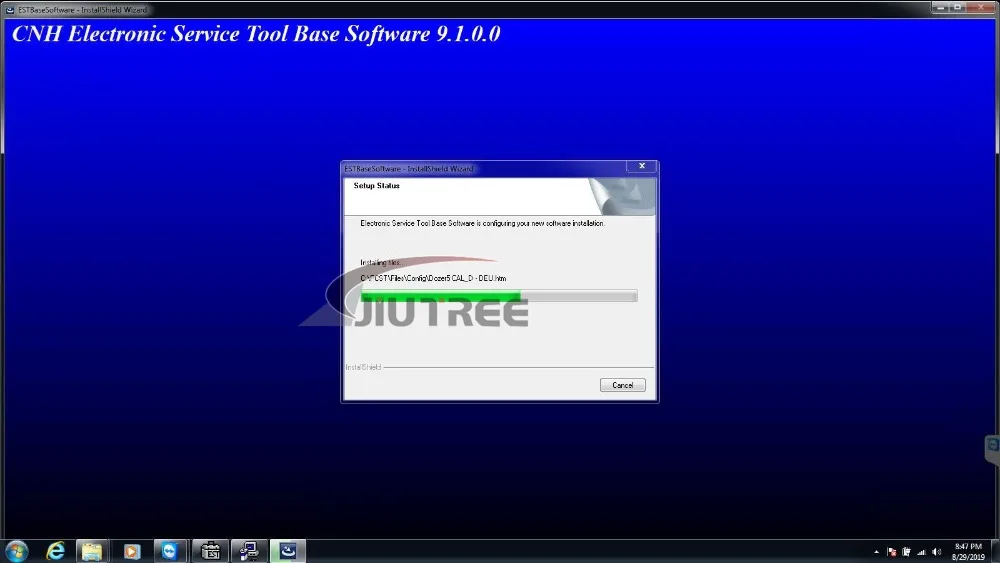Open the power plug tray icon
1000x563 pixels.
pyautogui.click(x=906, y=552)
